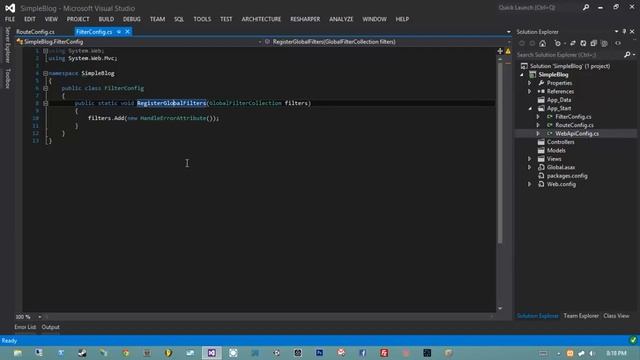Image resolution: width=640 pixels, height=360 pixels.
Task: Collapse the FilterConfig class outlining region
Action: (45, 88)
